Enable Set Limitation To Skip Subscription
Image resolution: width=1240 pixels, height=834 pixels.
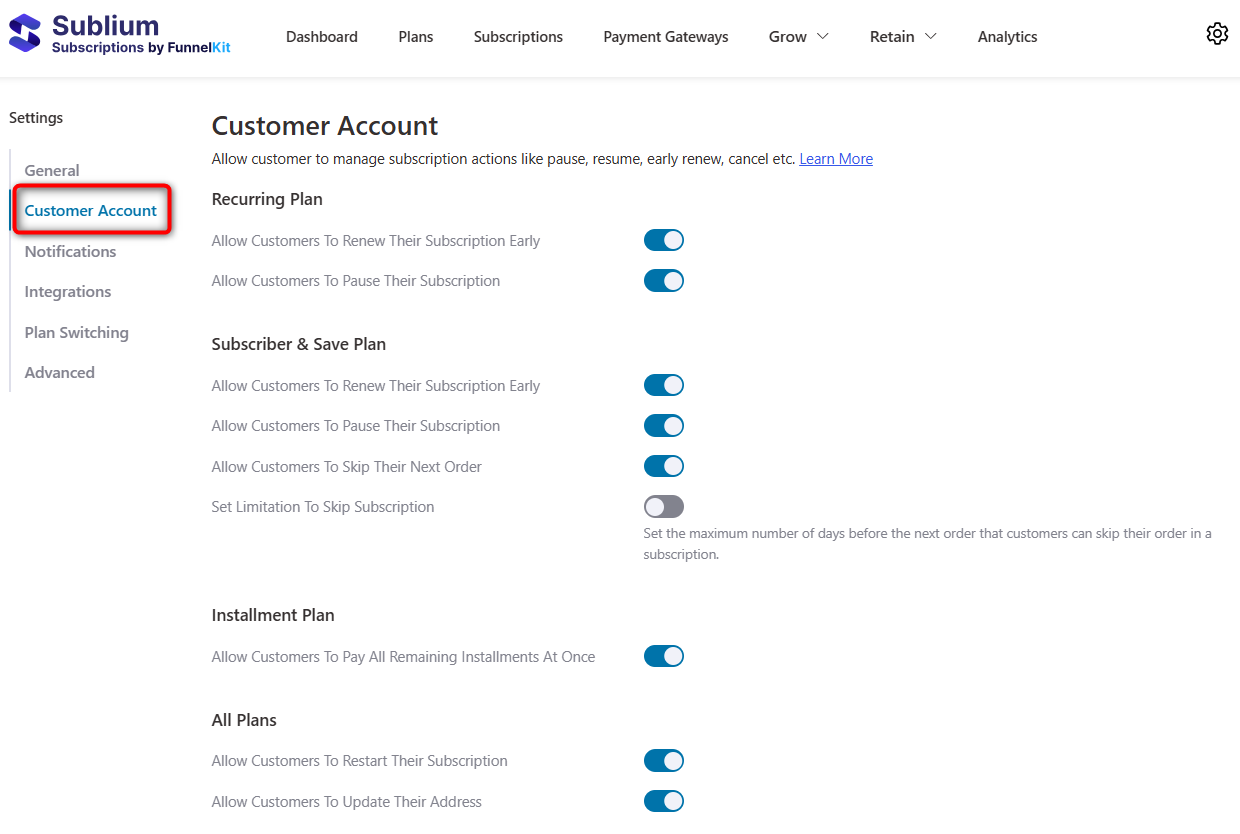664,507
